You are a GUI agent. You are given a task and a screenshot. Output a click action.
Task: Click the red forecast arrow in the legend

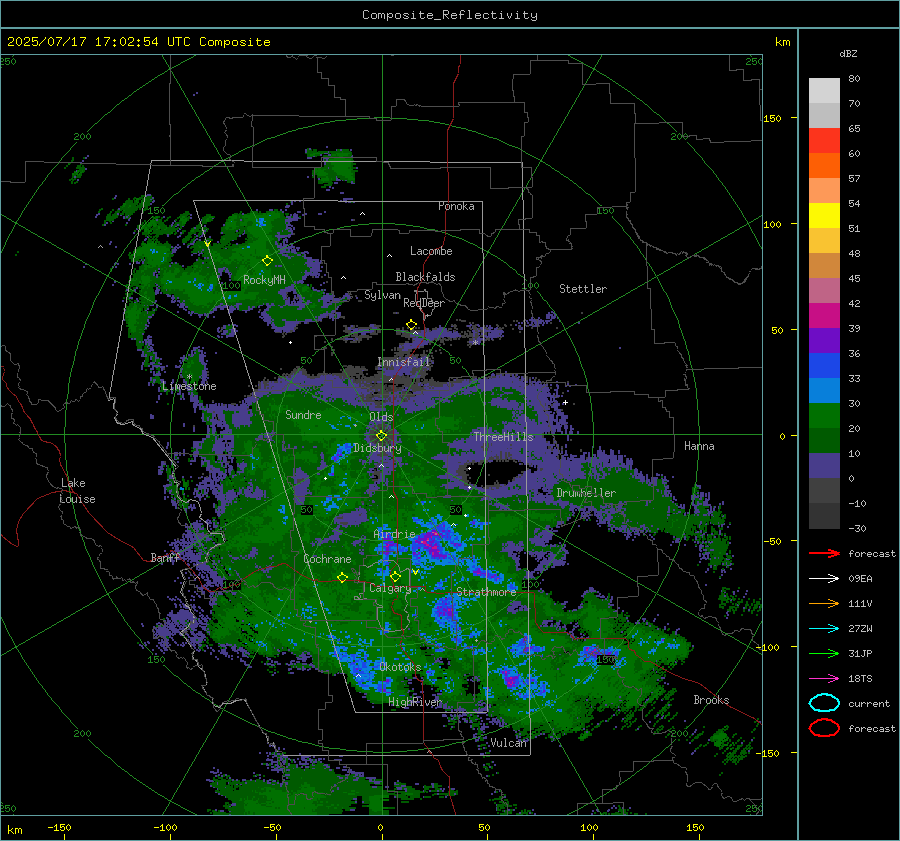824,553
